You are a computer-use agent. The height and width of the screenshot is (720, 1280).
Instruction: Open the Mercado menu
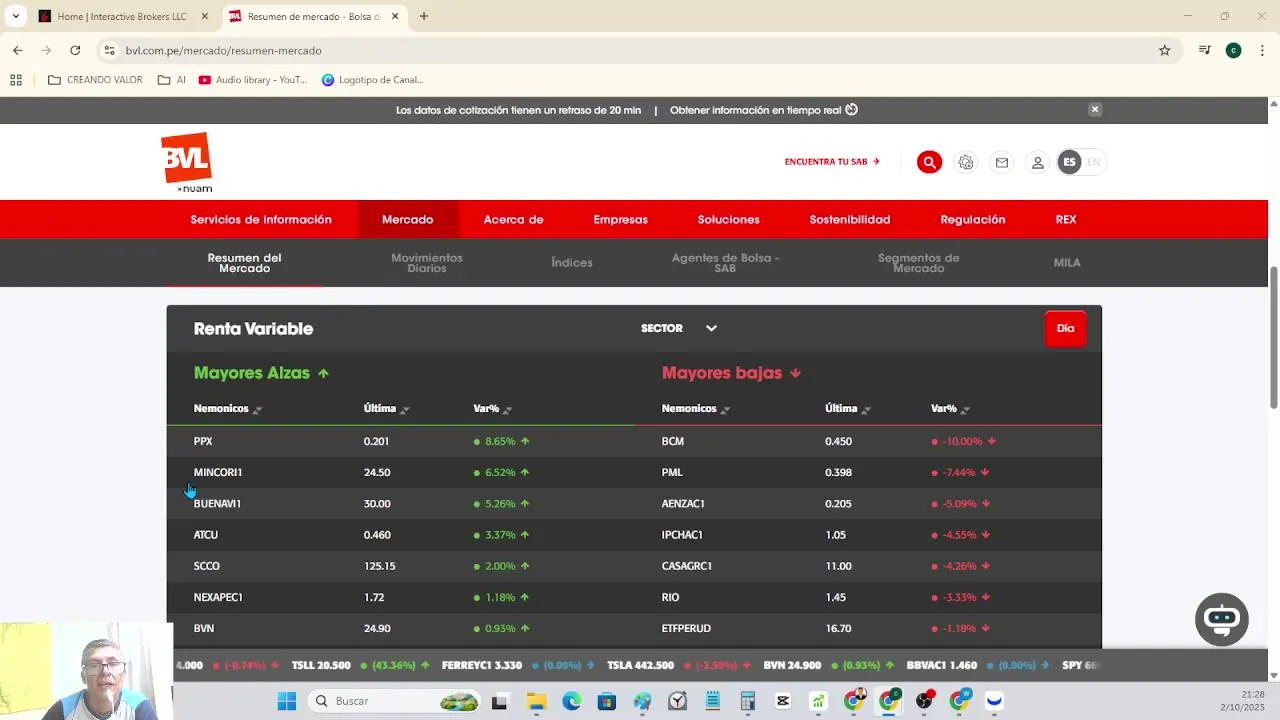pos(408,219)
